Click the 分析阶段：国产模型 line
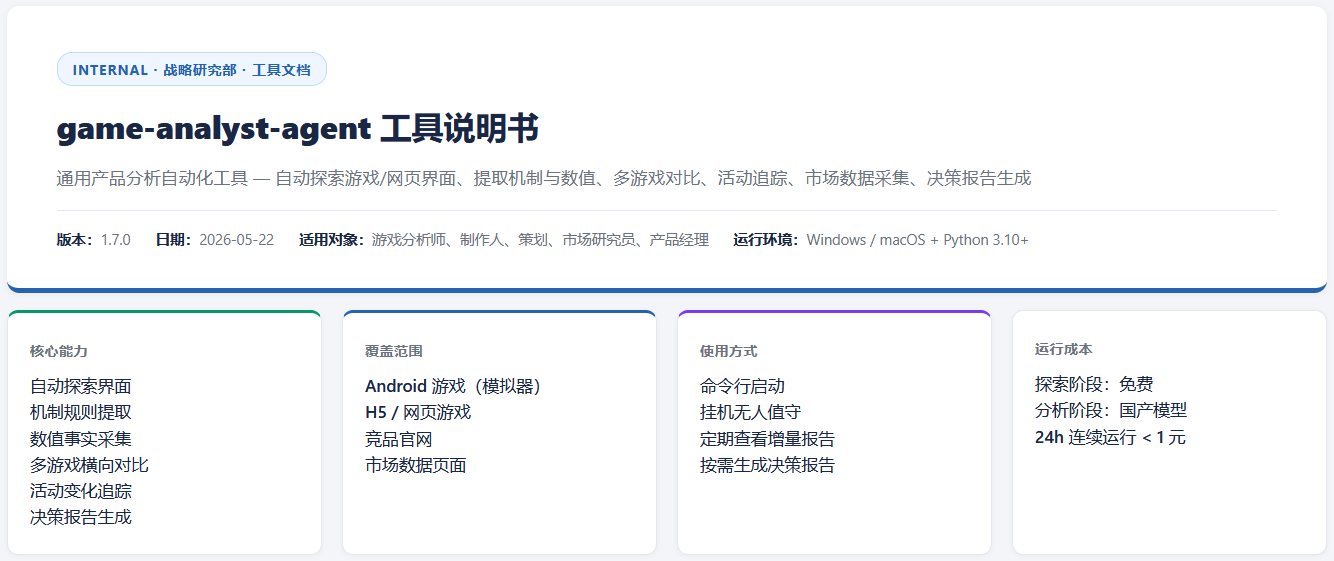 [1111, 410]
